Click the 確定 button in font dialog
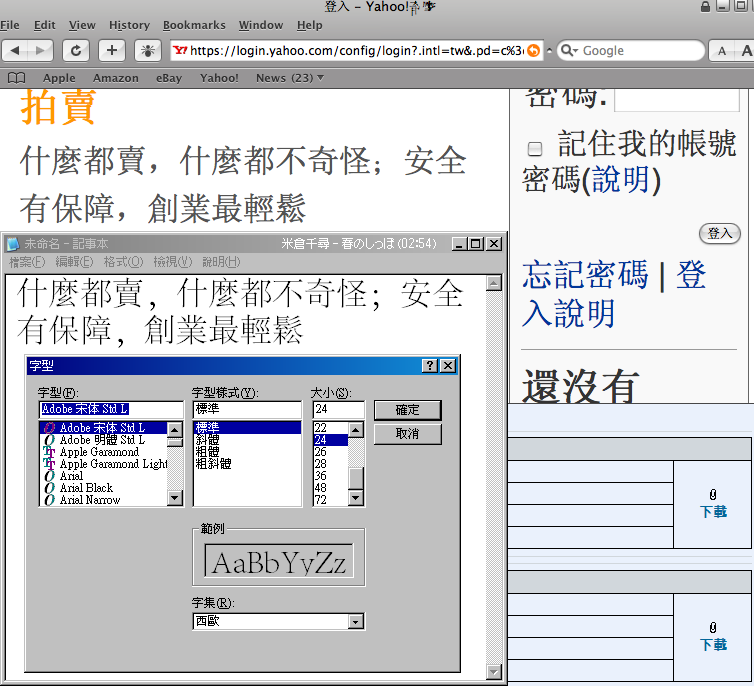 (407, 410)
